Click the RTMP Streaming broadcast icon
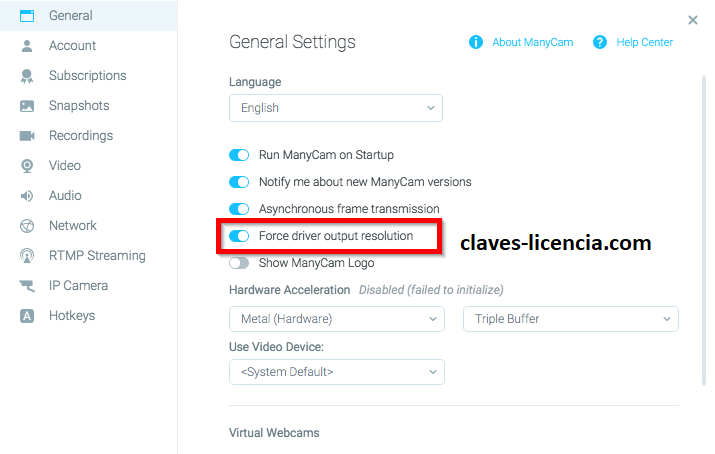 click(27, 256)
